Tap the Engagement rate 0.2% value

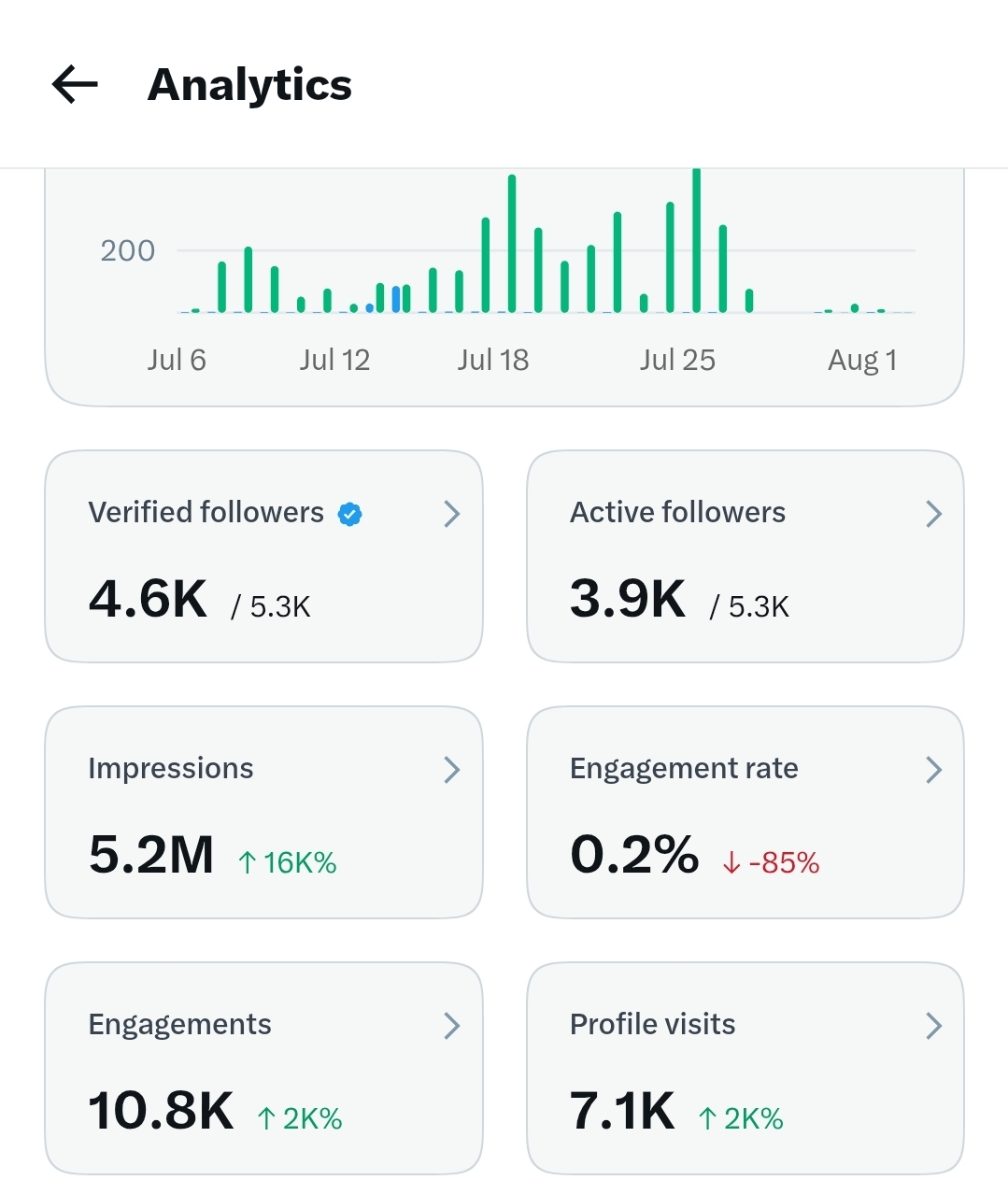pyautogui.click(x=634, y=855)
